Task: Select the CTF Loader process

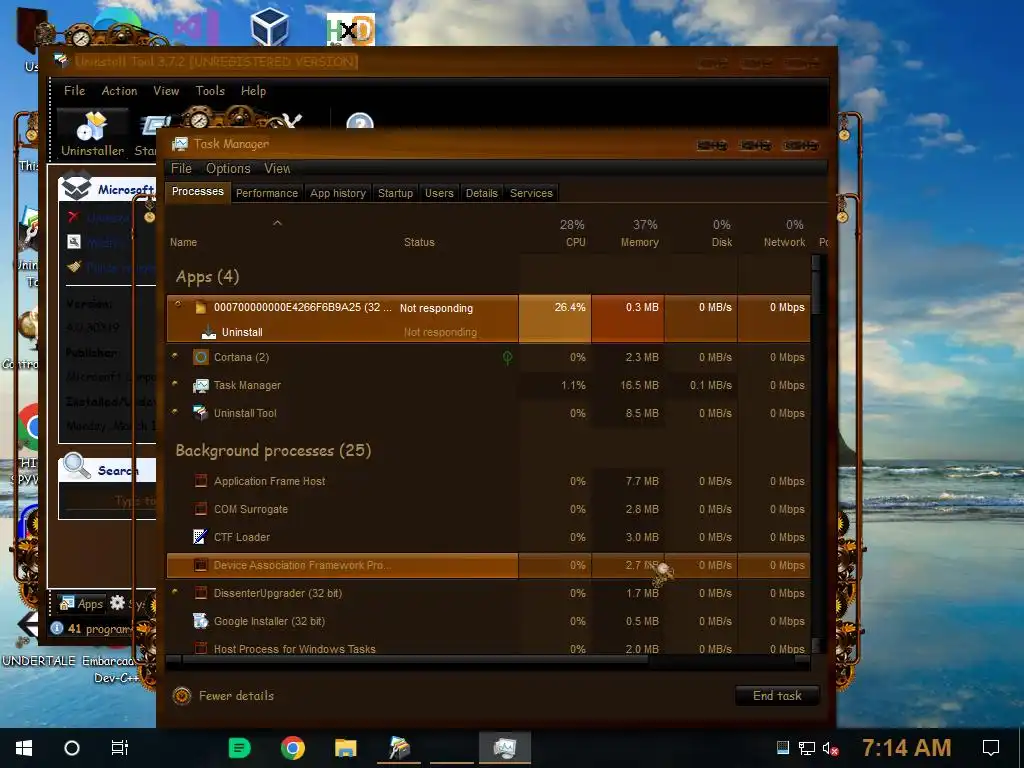Action: tap(488, 537)
